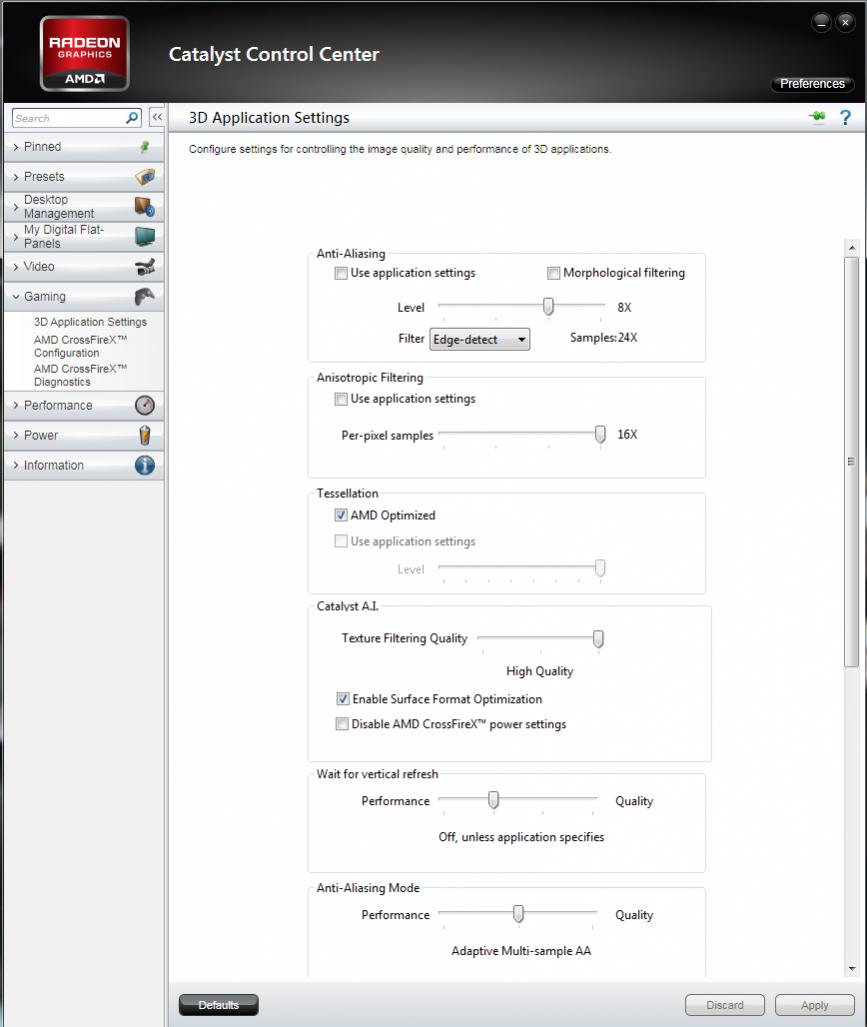Click Texture Filtering Quality slider handle
Image resolution: width=867 pixels, height=1027 pixels.
[x=598, y=639]
